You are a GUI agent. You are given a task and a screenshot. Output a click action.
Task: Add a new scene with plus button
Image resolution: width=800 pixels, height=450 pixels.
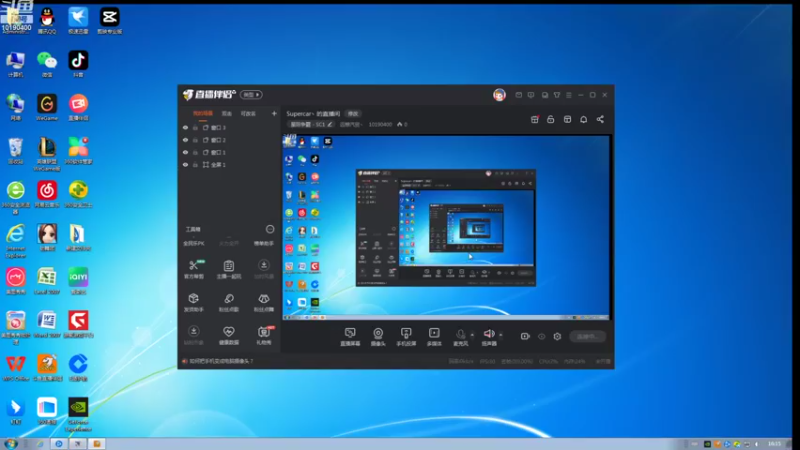pyautogui.click(x=274, y=113)
